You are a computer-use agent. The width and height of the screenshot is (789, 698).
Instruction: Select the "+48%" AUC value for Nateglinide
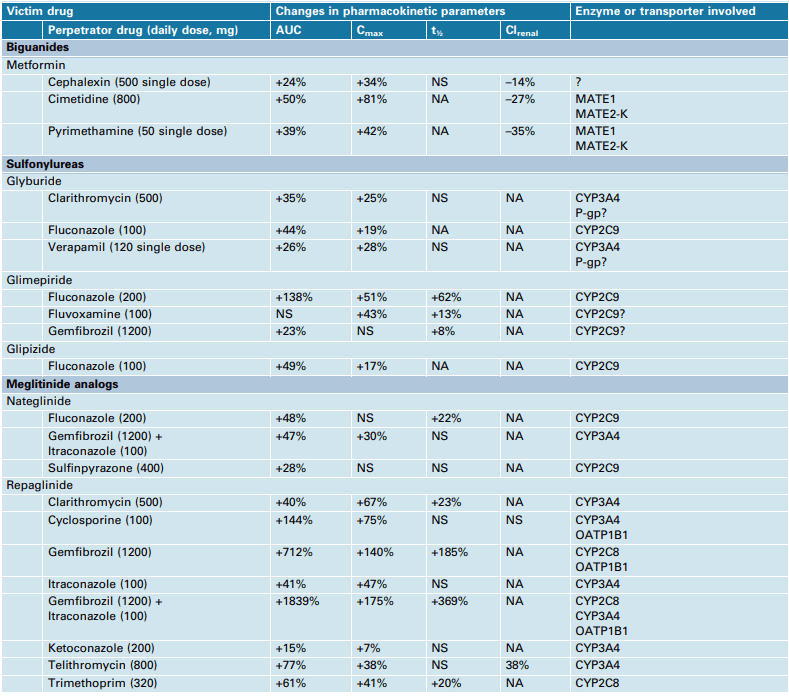[x=290, y=418]
